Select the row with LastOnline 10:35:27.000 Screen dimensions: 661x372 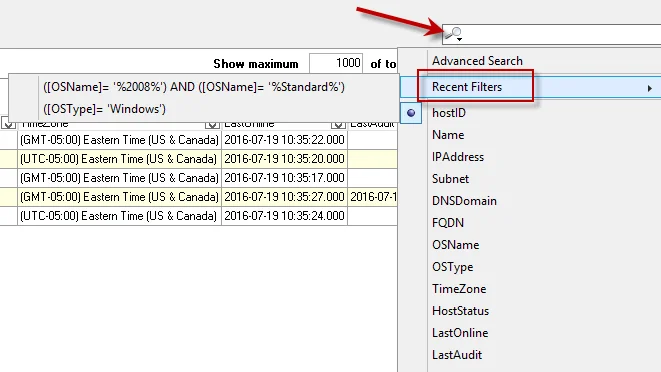coord(199,197)
